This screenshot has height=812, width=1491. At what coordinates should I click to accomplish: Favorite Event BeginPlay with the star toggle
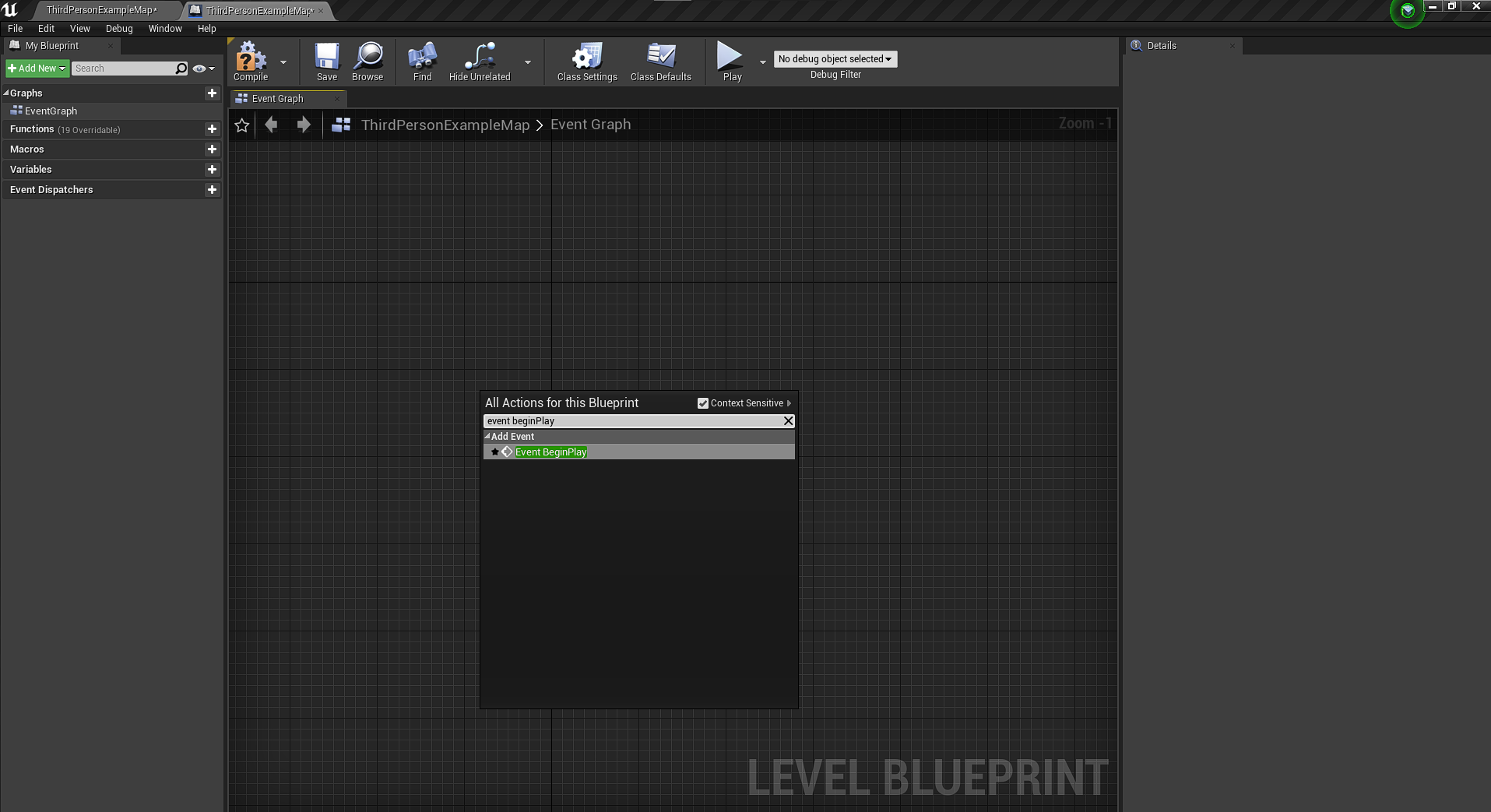(x=495, y=452)
